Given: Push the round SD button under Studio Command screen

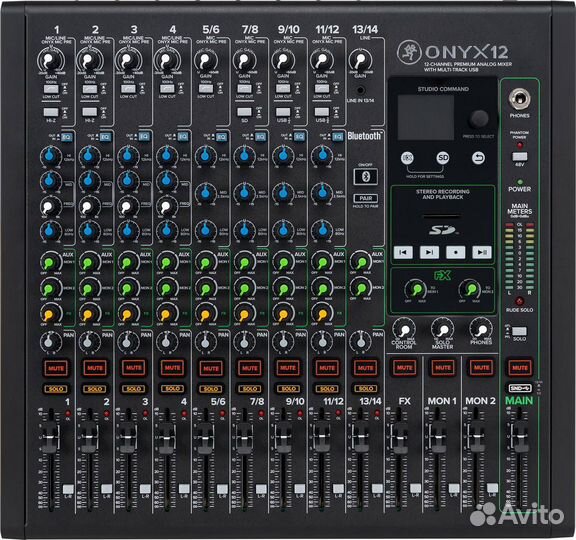Looking at the screenshot, I should coord(443,158).
